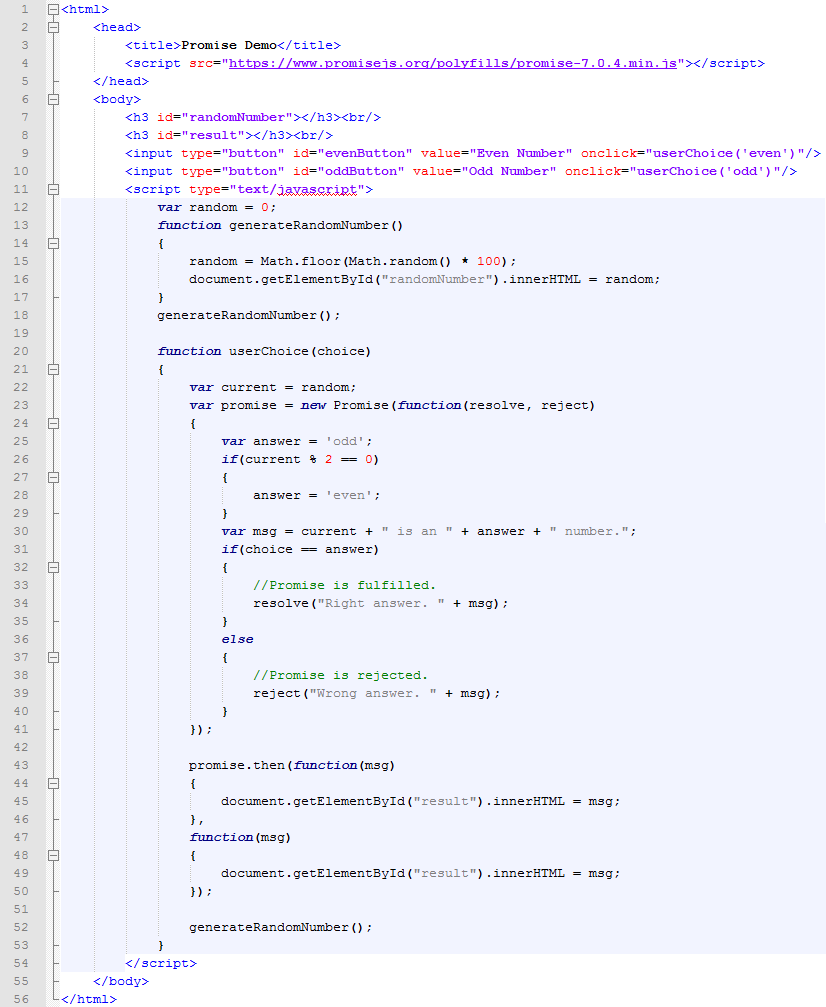Click the closing </head> tag on line 5
The height and width of the screenshot is (1007, 826).
tap(121, 81)
